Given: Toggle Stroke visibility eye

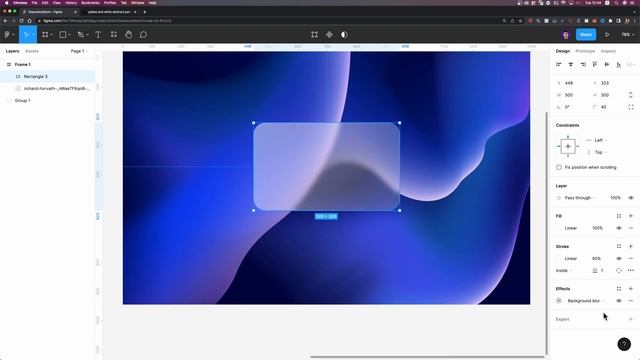Looking at the screenshot, I should 619,258.
